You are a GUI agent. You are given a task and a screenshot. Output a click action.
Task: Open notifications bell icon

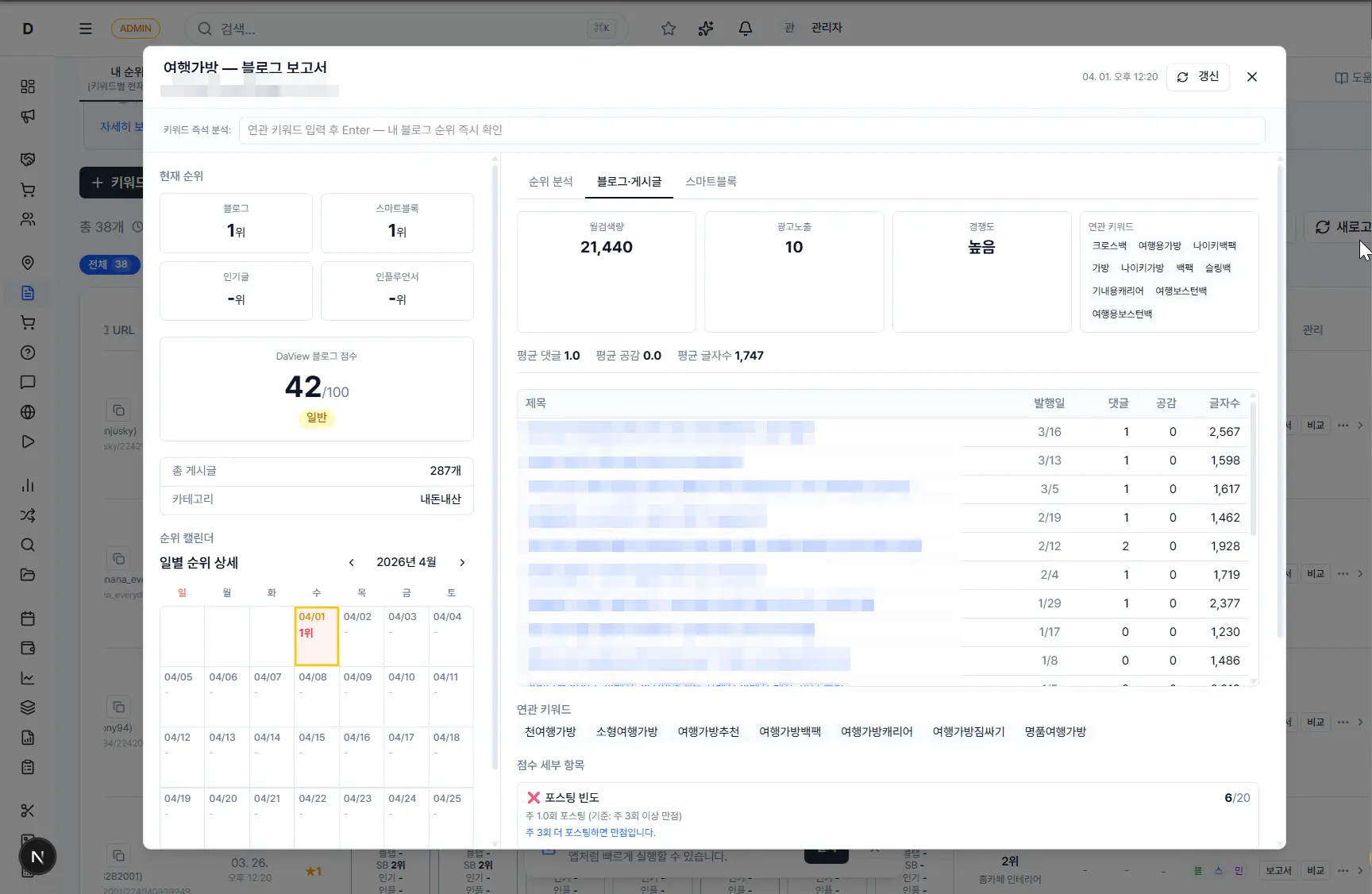[745, 29]
